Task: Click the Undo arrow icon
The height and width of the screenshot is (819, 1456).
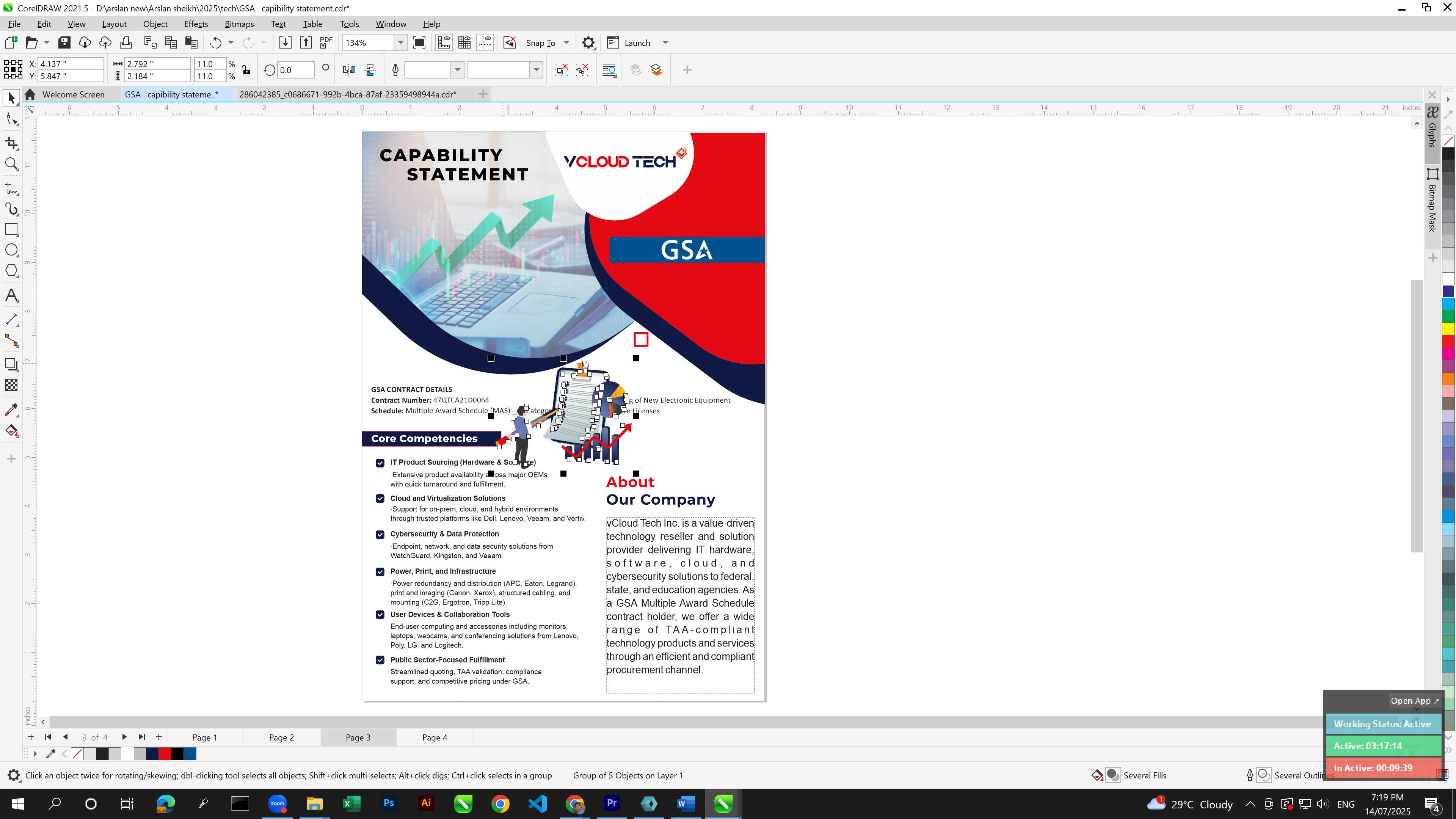Action: tap(215, 42)
